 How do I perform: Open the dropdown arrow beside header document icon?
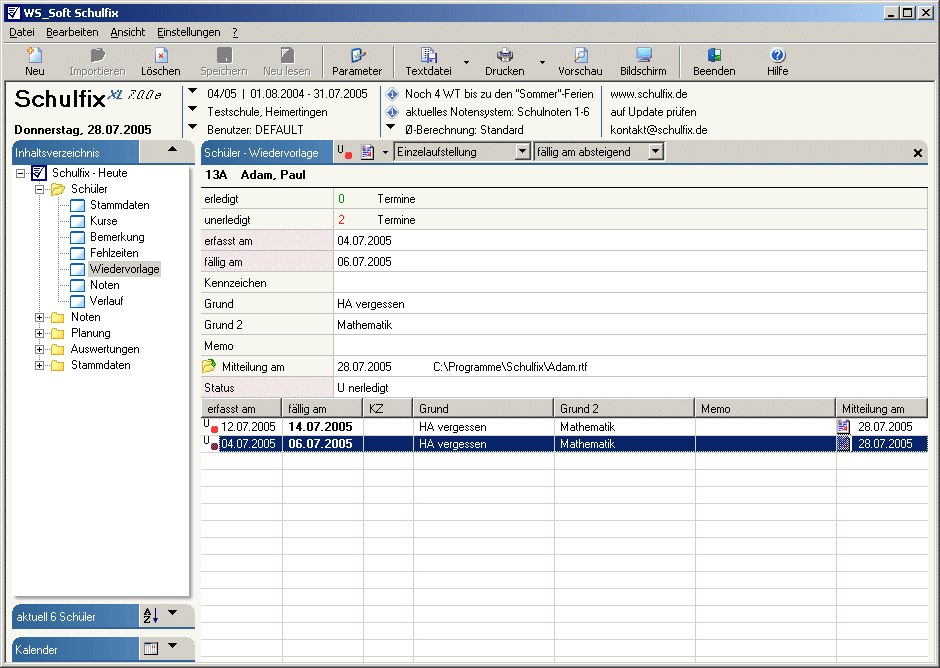(385, 152)
